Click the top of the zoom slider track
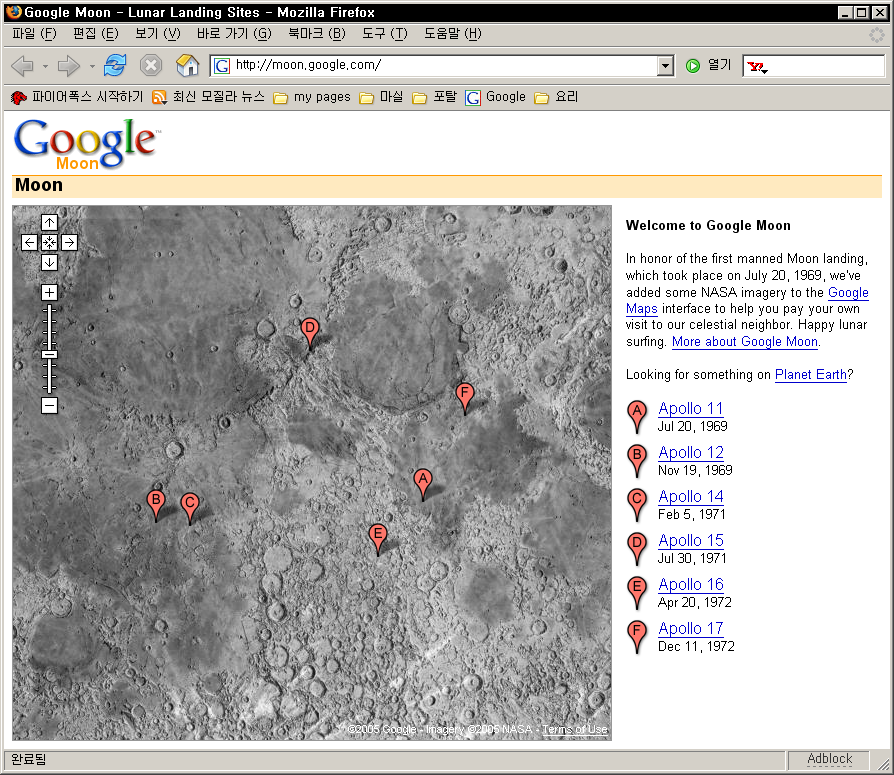 pyautogui.click(x=50, y=309)
